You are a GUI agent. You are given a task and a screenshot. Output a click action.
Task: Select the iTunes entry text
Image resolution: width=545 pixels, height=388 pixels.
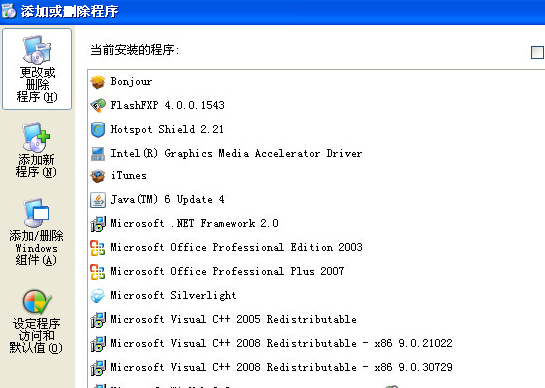[129, 176]
